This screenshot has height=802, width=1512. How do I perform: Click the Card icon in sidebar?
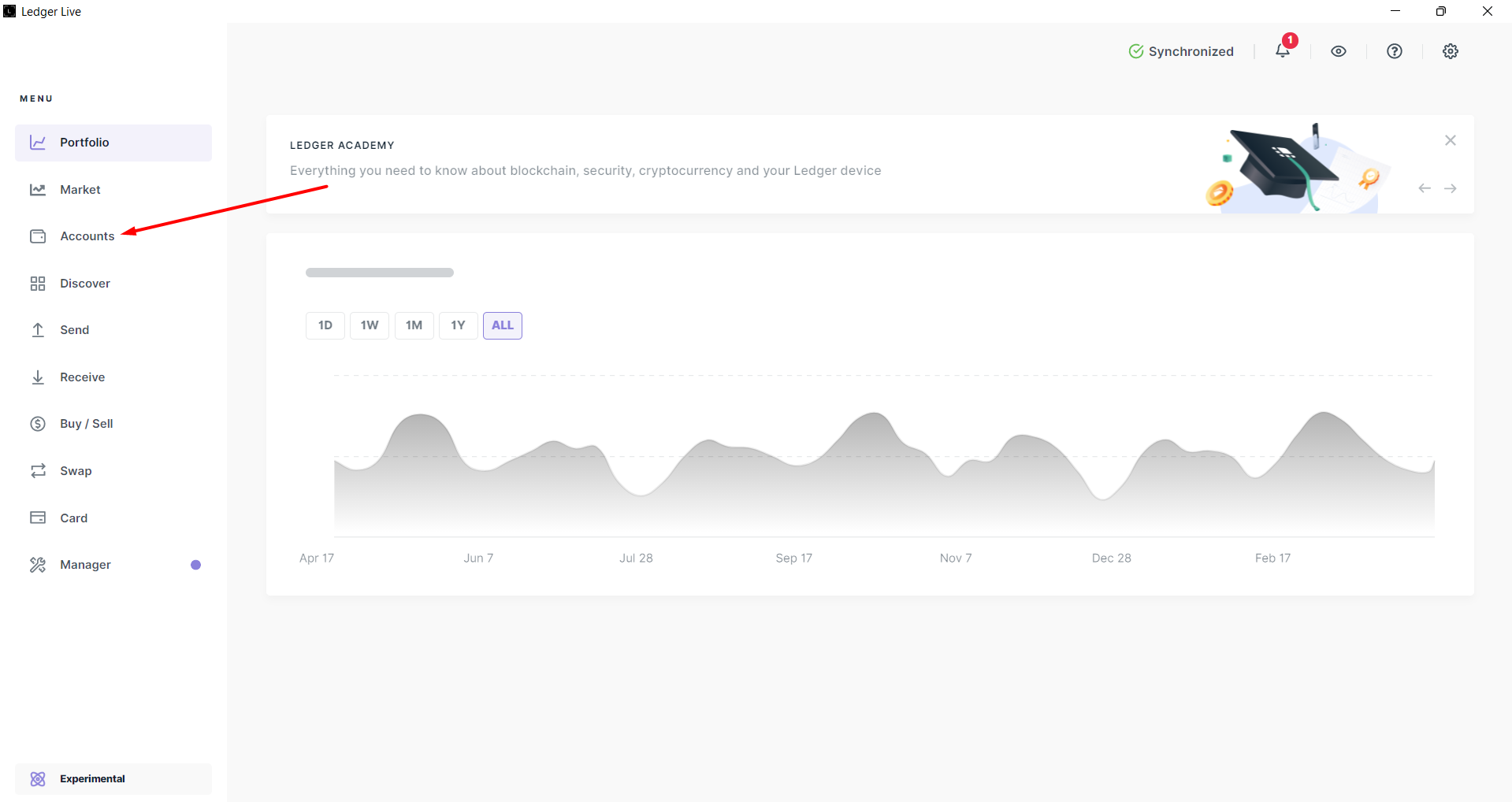pyautogui.click(x=38, y=518)
